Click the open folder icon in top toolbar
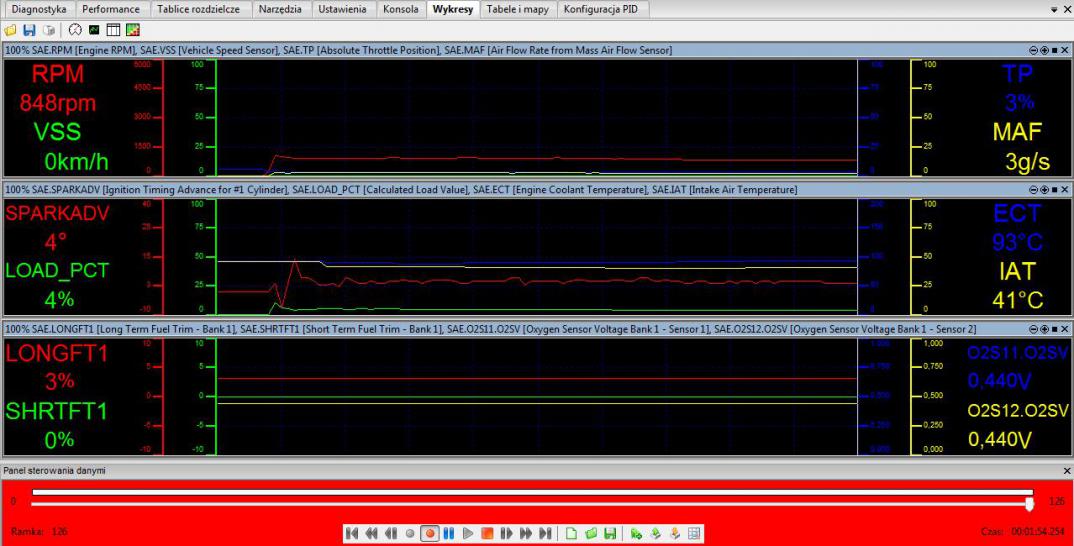This screenshot has height=546, width=1074. point(9,29)
